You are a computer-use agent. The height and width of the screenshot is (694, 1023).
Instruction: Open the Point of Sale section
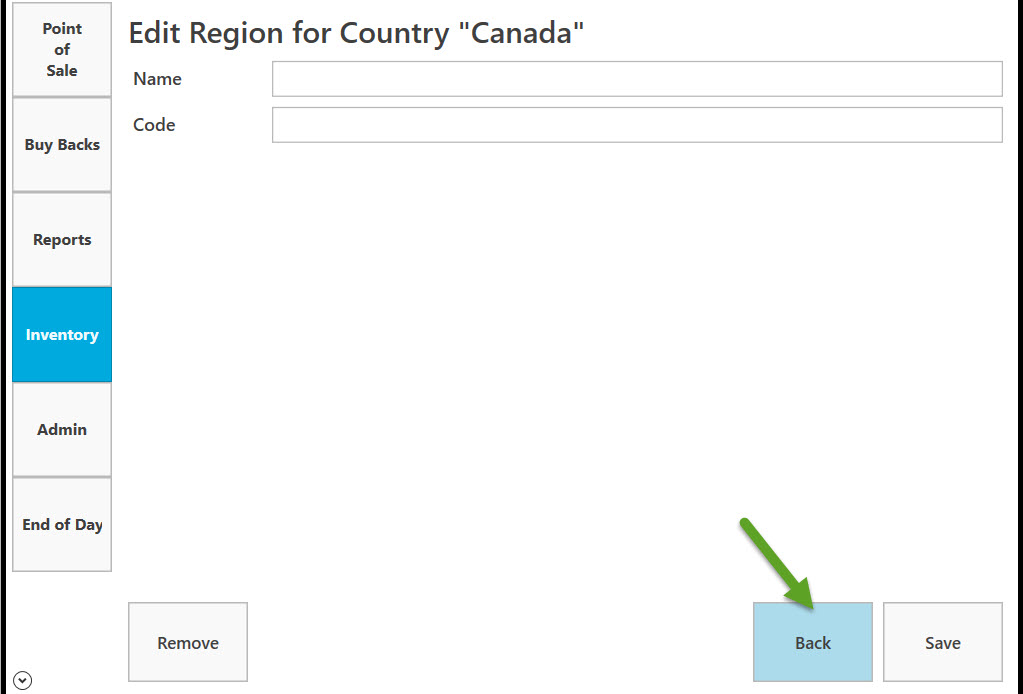click(62, 50)
